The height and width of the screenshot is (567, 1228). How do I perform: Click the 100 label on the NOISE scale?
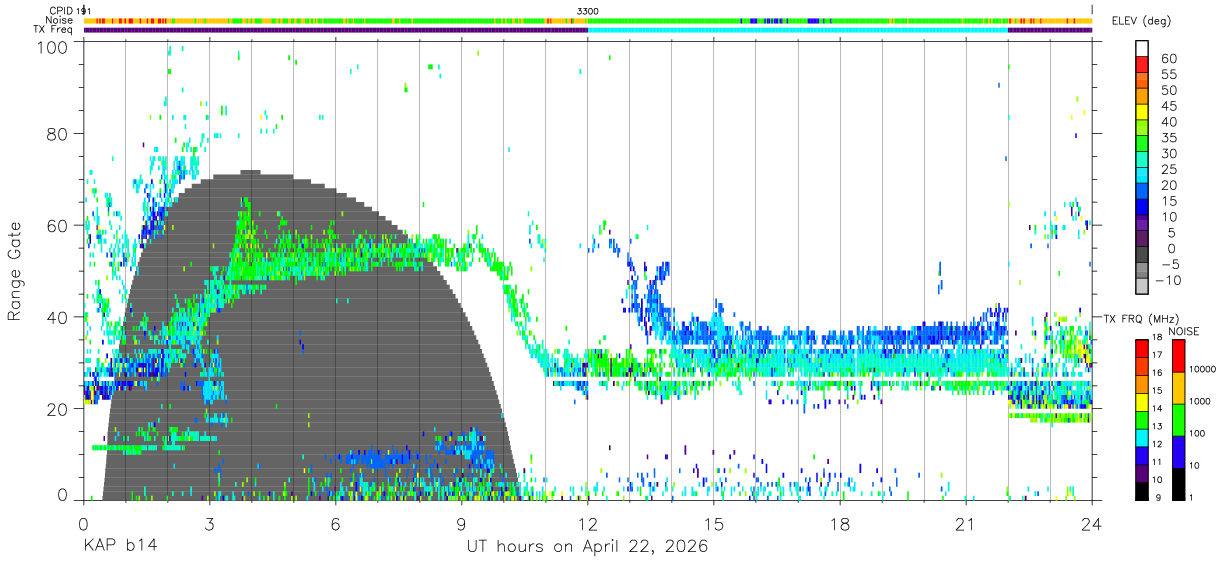click(x=1199, y=434)
